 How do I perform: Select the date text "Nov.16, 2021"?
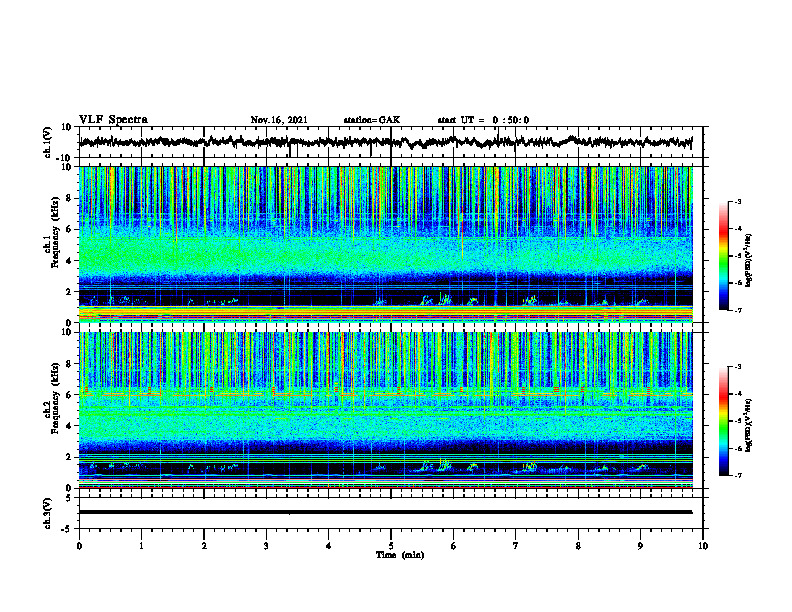coord(279,120)
